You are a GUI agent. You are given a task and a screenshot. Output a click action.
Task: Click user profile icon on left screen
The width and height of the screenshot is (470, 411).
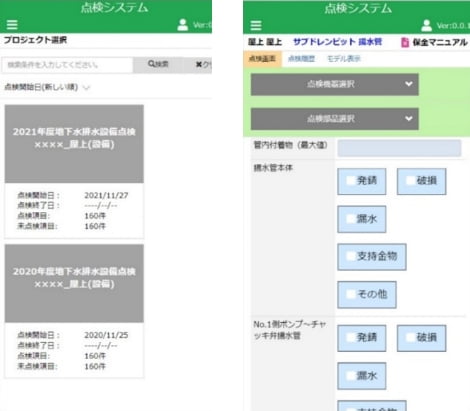(x=183, y=25)
